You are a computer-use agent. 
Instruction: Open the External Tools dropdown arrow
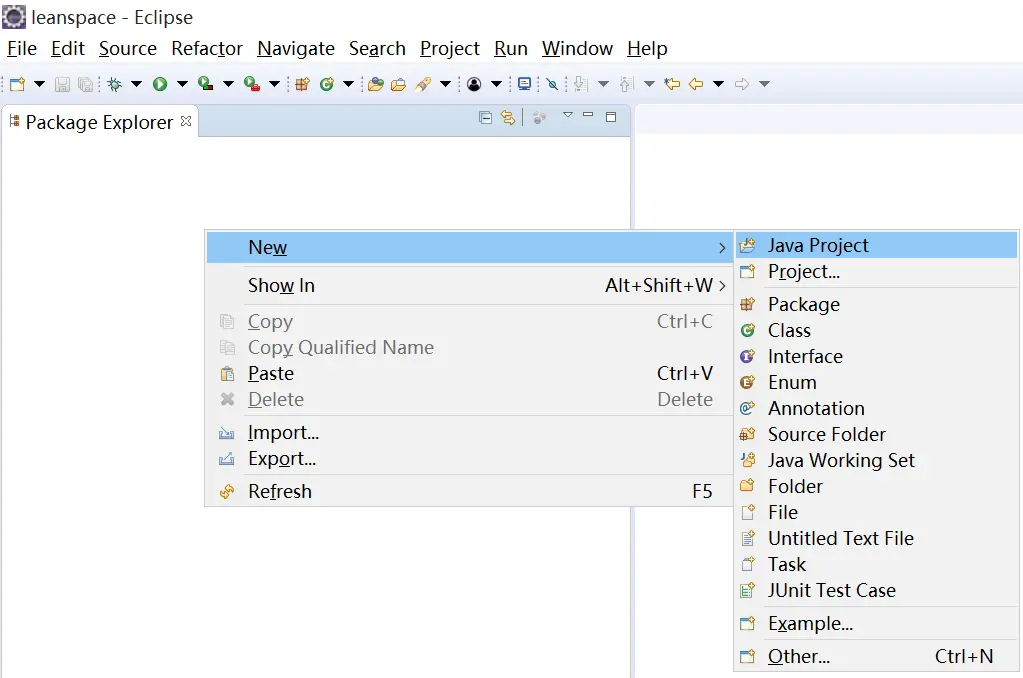click(274, 84)
